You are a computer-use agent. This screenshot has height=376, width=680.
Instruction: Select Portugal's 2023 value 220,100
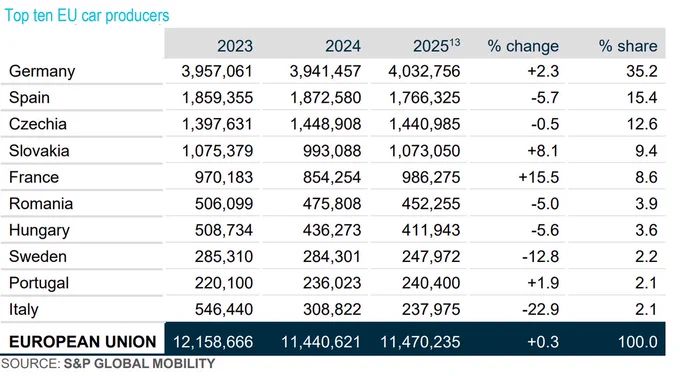click(x=224, y=283)
